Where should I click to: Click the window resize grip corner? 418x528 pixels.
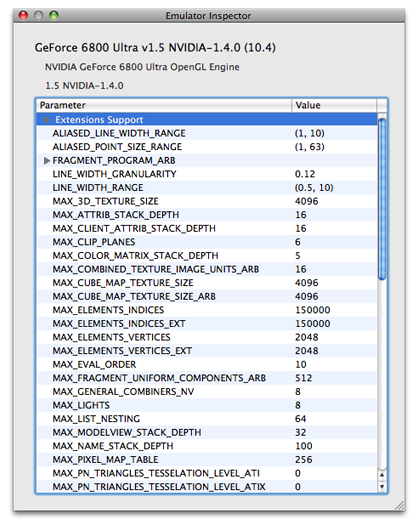pyautogui.click(x=399, y=505)
